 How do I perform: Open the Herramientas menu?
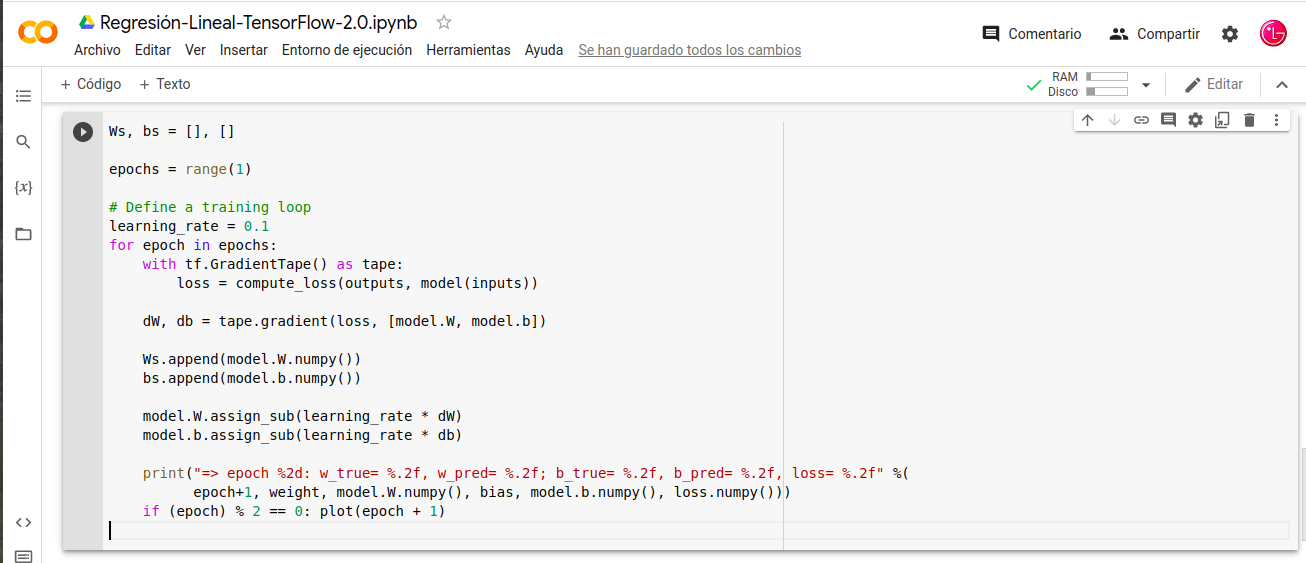[x=468, y=50]
